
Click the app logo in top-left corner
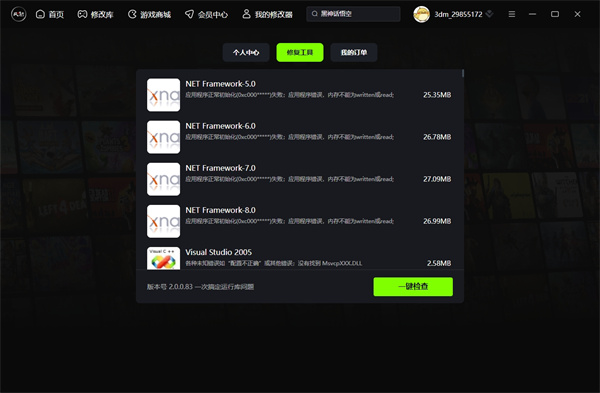coord(18,15)
